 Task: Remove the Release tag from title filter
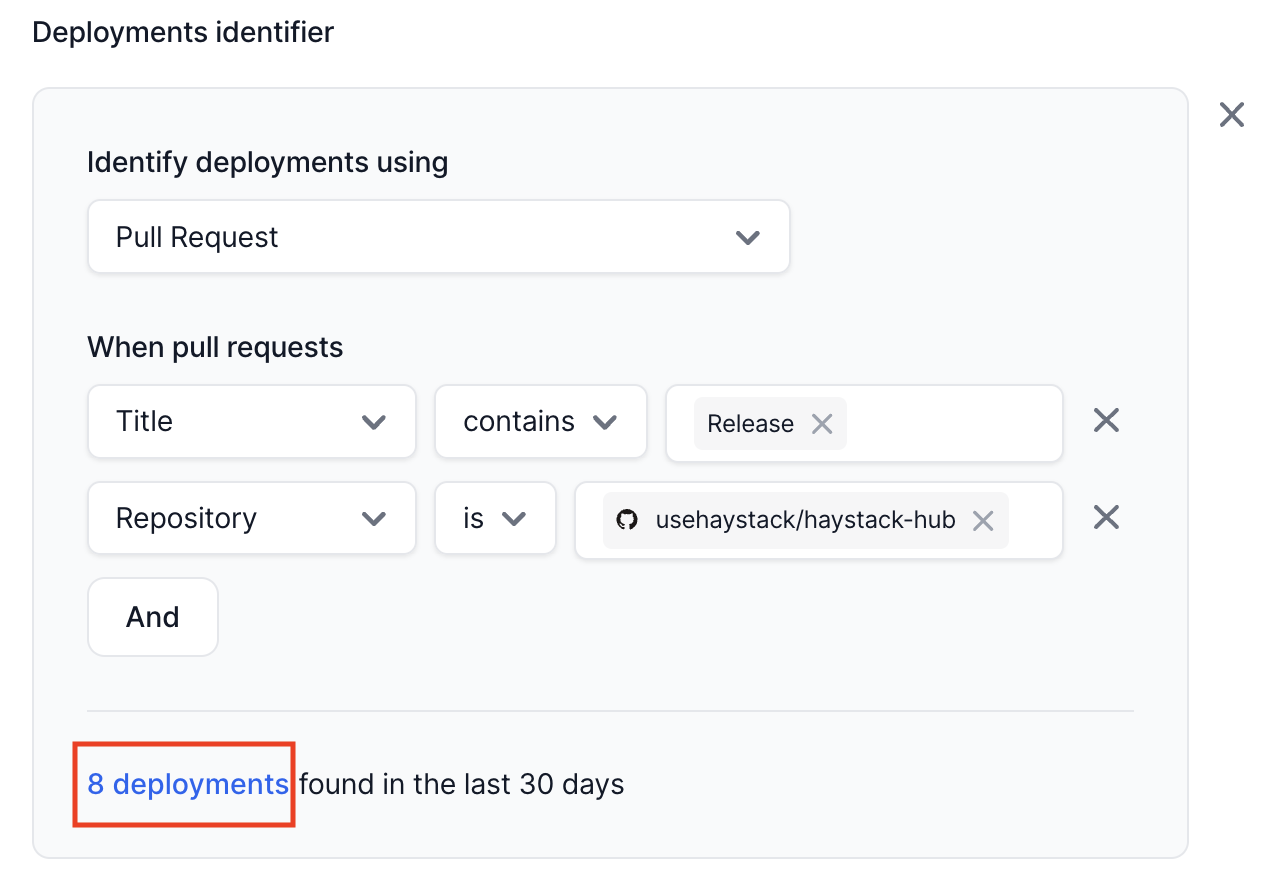point(822,424)
